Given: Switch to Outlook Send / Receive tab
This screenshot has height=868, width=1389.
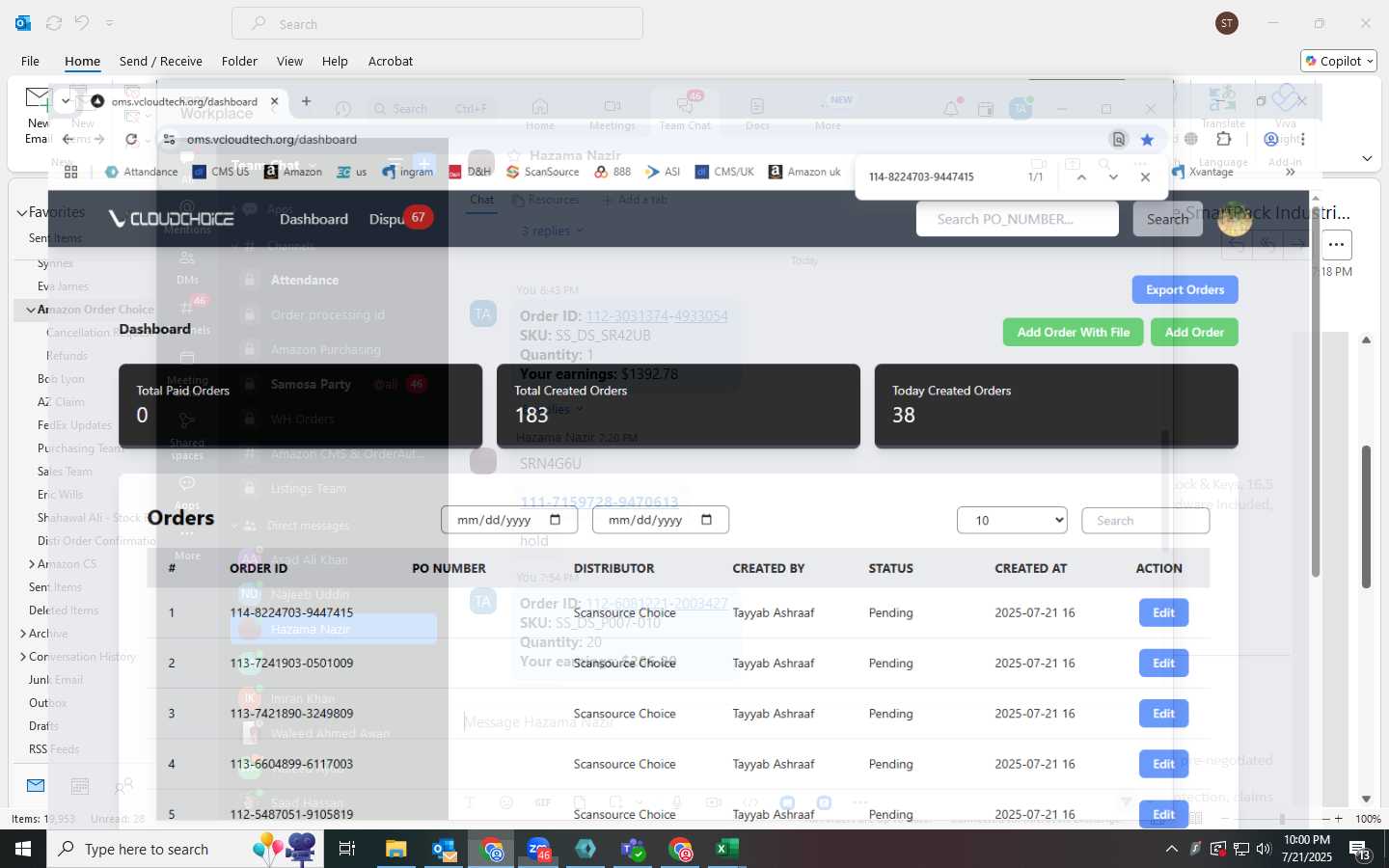Looking at the screenshot, I should tap(161, 61).
